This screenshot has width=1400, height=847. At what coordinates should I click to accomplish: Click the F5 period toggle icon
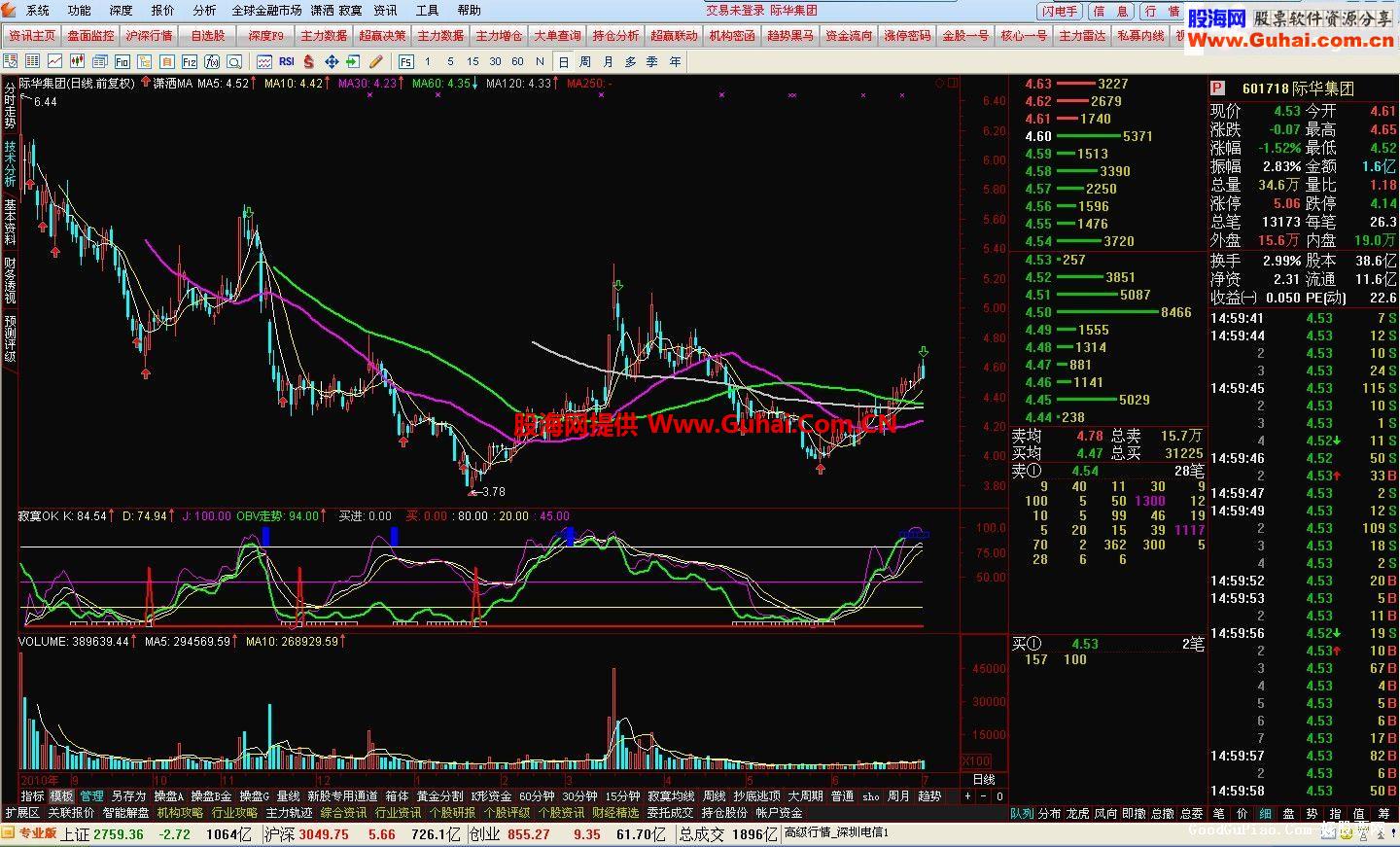(405, 61)
